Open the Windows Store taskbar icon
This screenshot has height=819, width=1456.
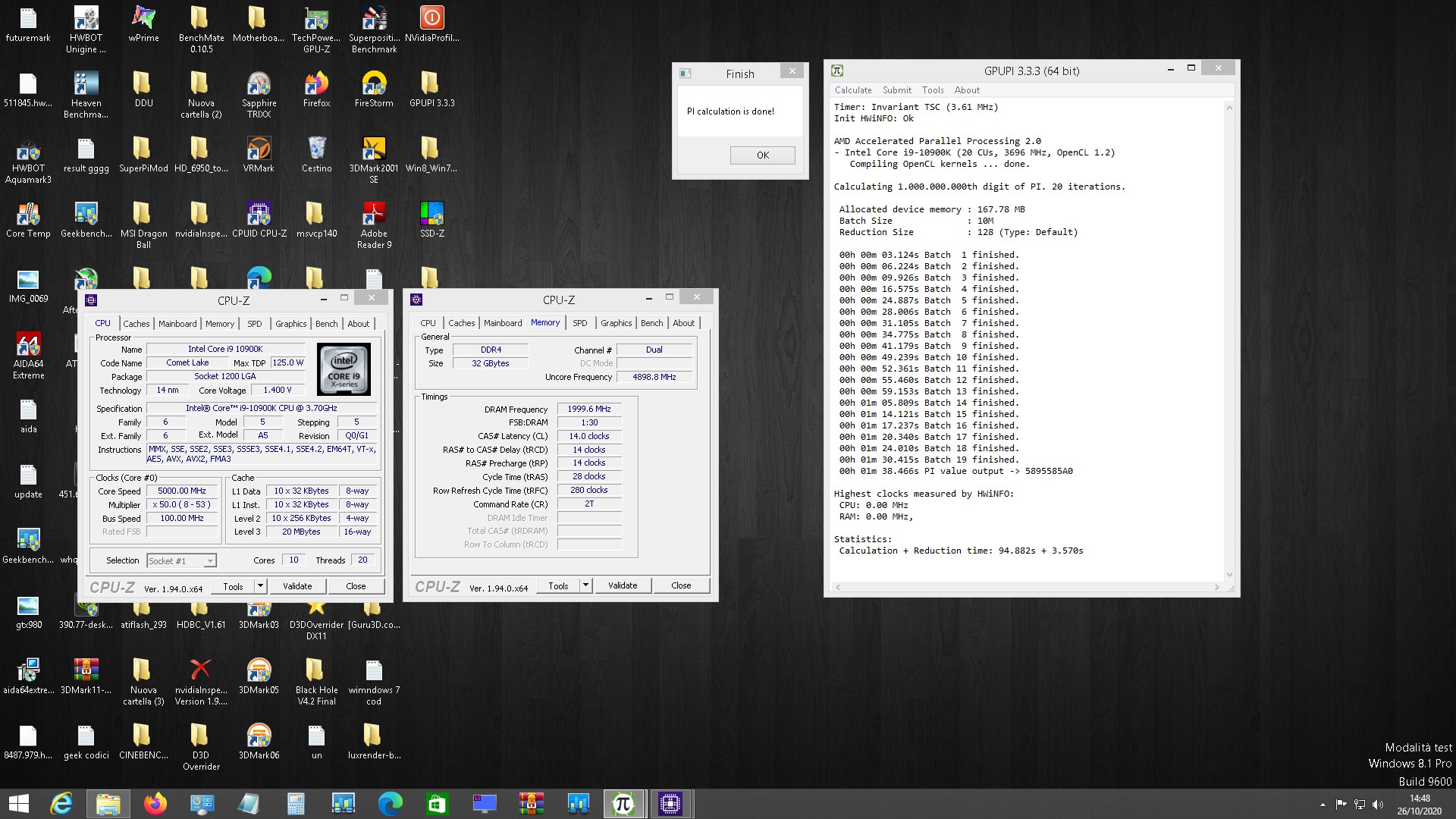click(x=438, y=804)
